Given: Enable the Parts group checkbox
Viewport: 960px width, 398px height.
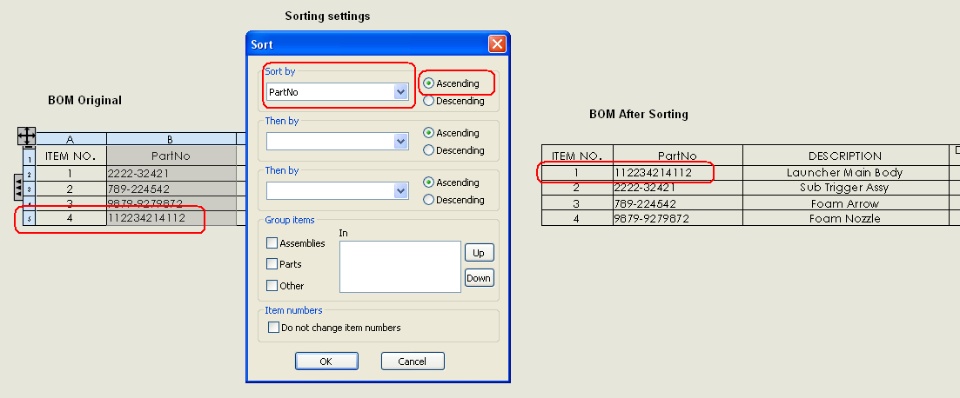Looking at the screenshot, I should pos(272,264).
